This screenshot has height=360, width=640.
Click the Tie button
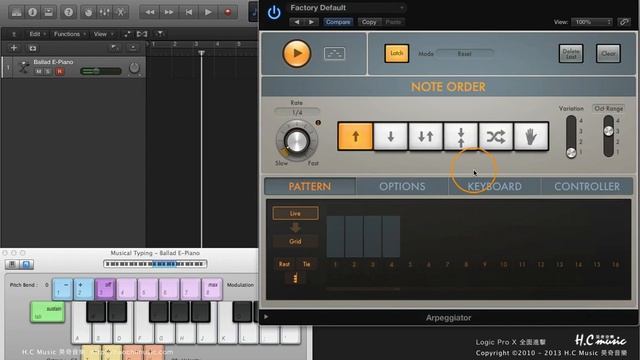[x=307, y=264]
